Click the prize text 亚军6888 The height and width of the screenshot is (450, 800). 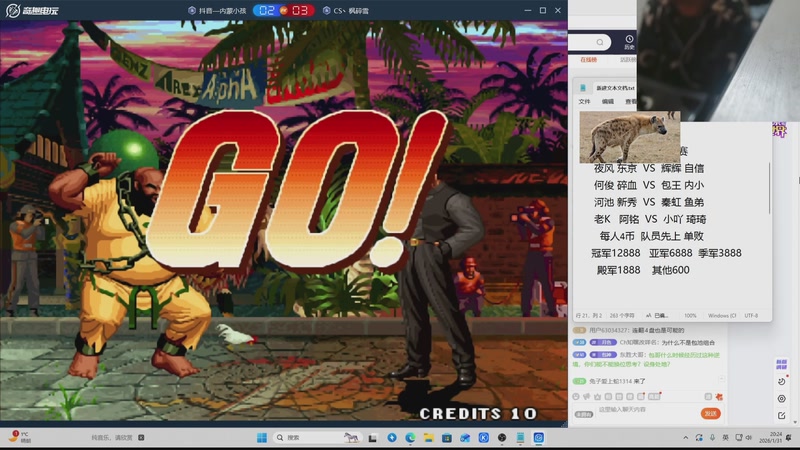click(670, 253)
